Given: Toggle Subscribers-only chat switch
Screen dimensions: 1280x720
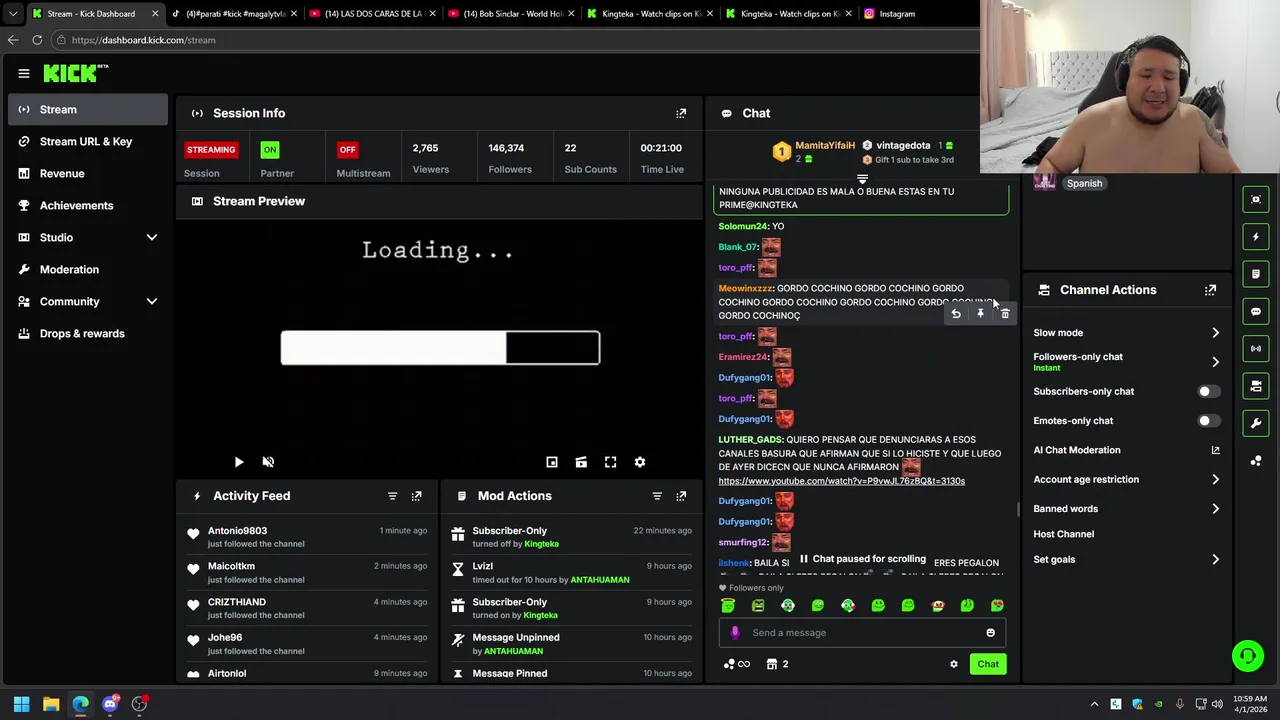Looking at the screenshot, I should [1207, 392].
